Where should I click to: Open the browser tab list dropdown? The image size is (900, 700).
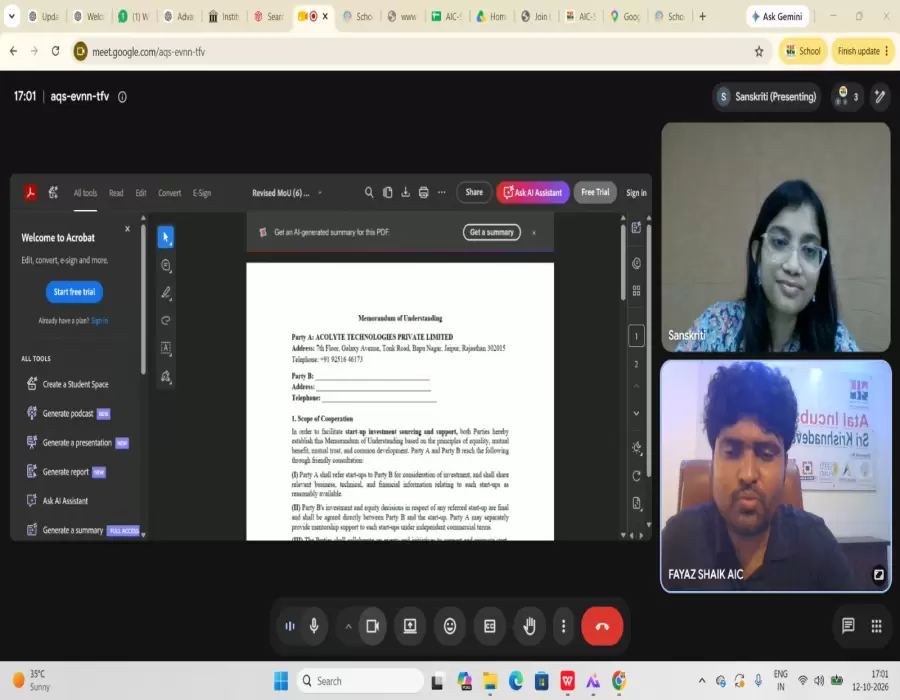tap(11, 16)
